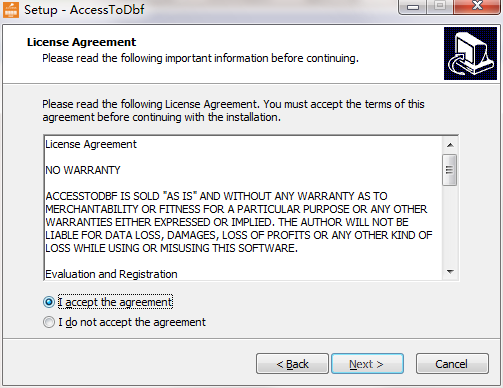Image resolution: width=503 pixels, height=388 pixels.
Task: Click the scrollbar track below the thumb
Action: (450, 225)
